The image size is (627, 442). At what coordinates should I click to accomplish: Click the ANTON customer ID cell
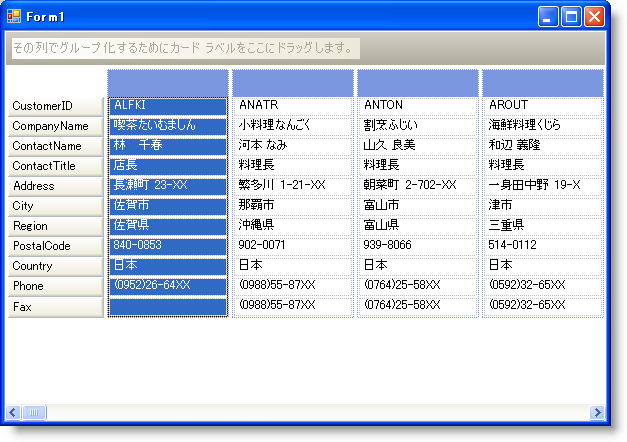pos(418,106)
